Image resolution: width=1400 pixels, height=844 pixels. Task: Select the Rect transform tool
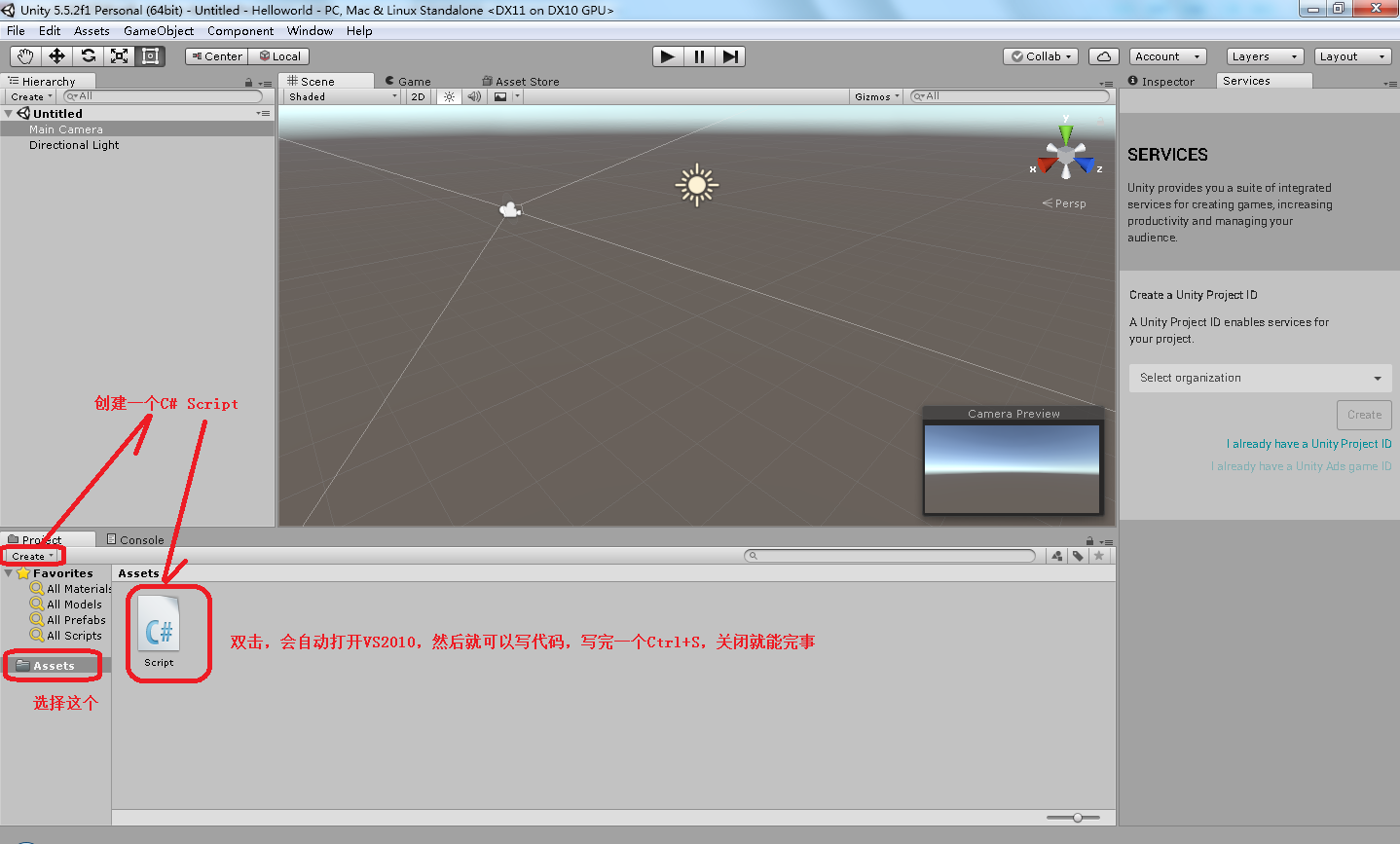tap(150, 56)
